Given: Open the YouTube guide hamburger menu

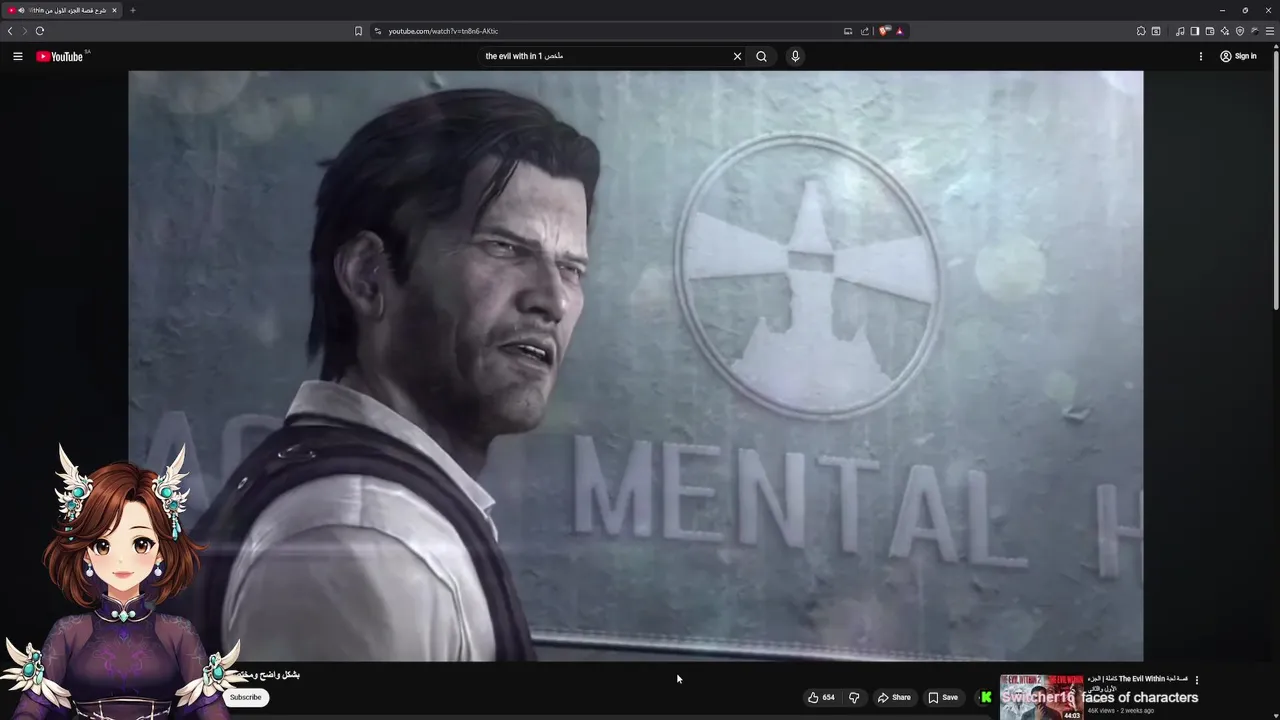Looking at the screenshot, I should click(17, 56).
